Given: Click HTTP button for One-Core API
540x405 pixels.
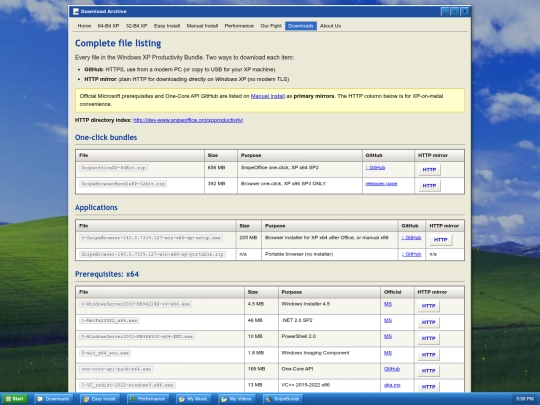Looking at the screenshot, I should tap(428, 371).
